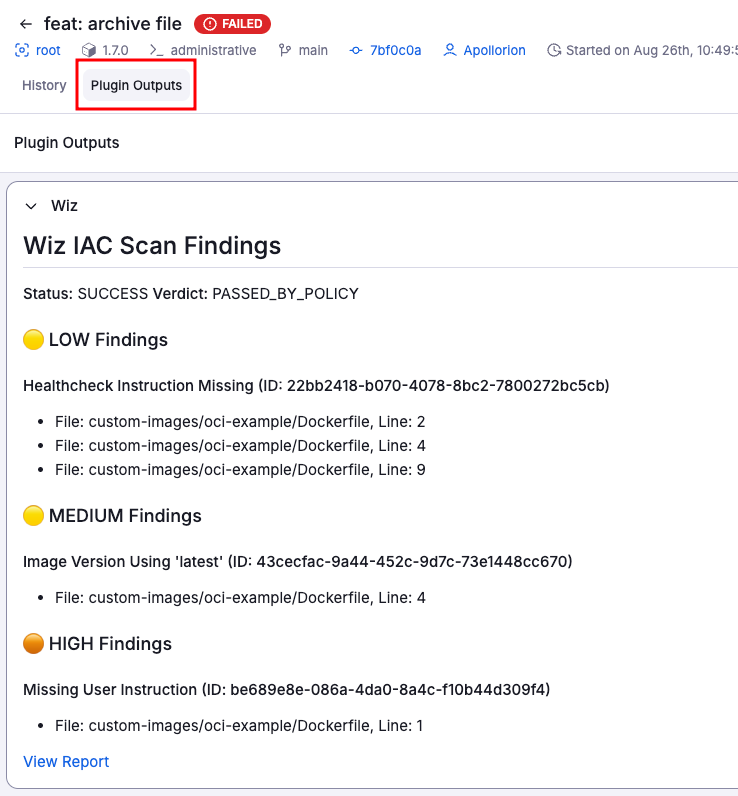Click the user icon beside Apollorion
The height and width of the screenshot is (796, 738).
(450, 50)
